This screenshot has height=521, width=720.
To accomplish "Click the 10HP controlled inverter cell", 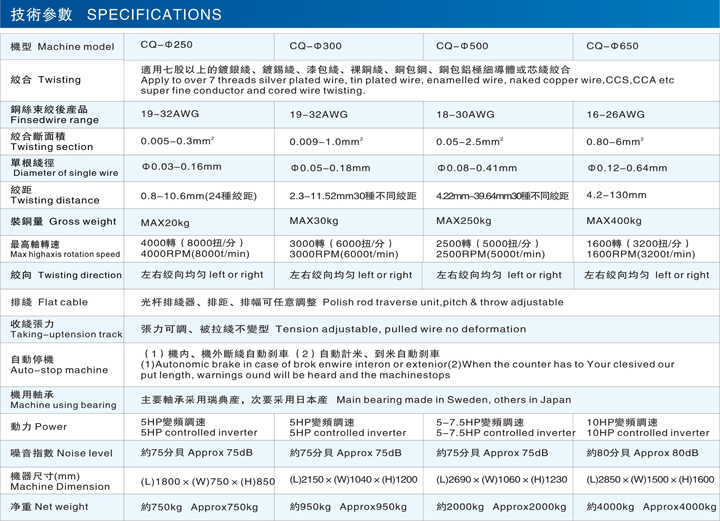I will 648,432.
